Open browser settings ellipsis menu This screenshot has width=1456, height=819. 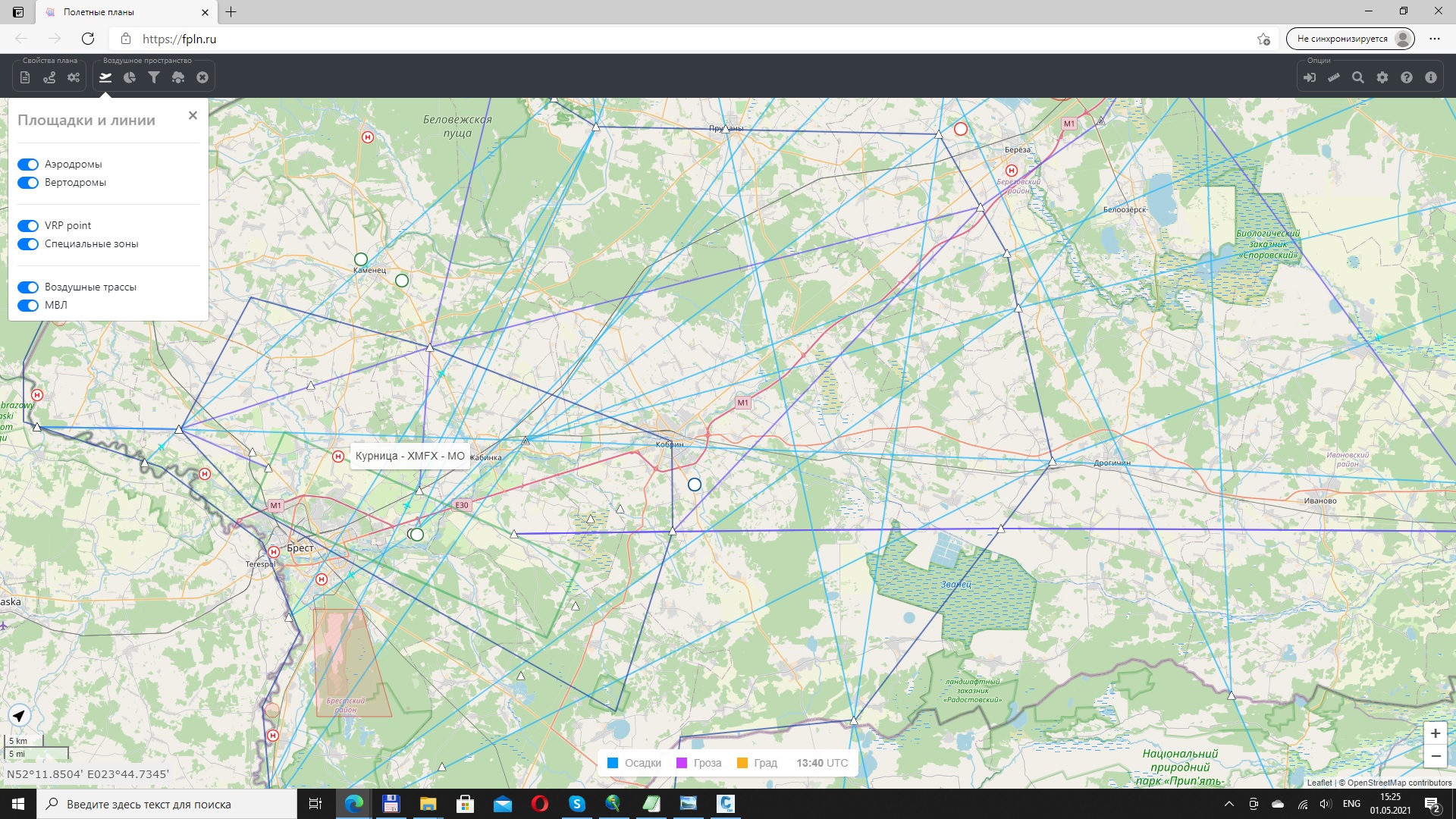pyautogui.click(x=1435, y=39)
